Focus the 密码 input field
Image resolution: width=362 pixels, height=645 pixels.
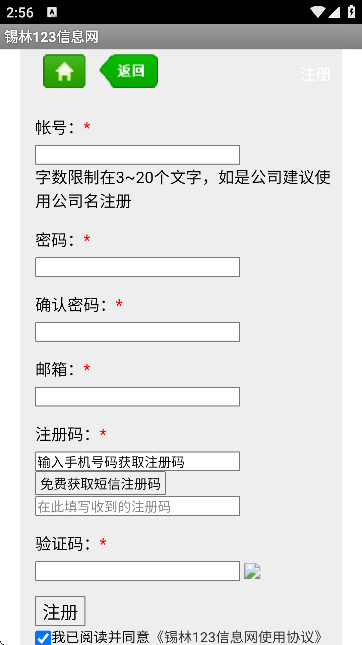[137, 267]
